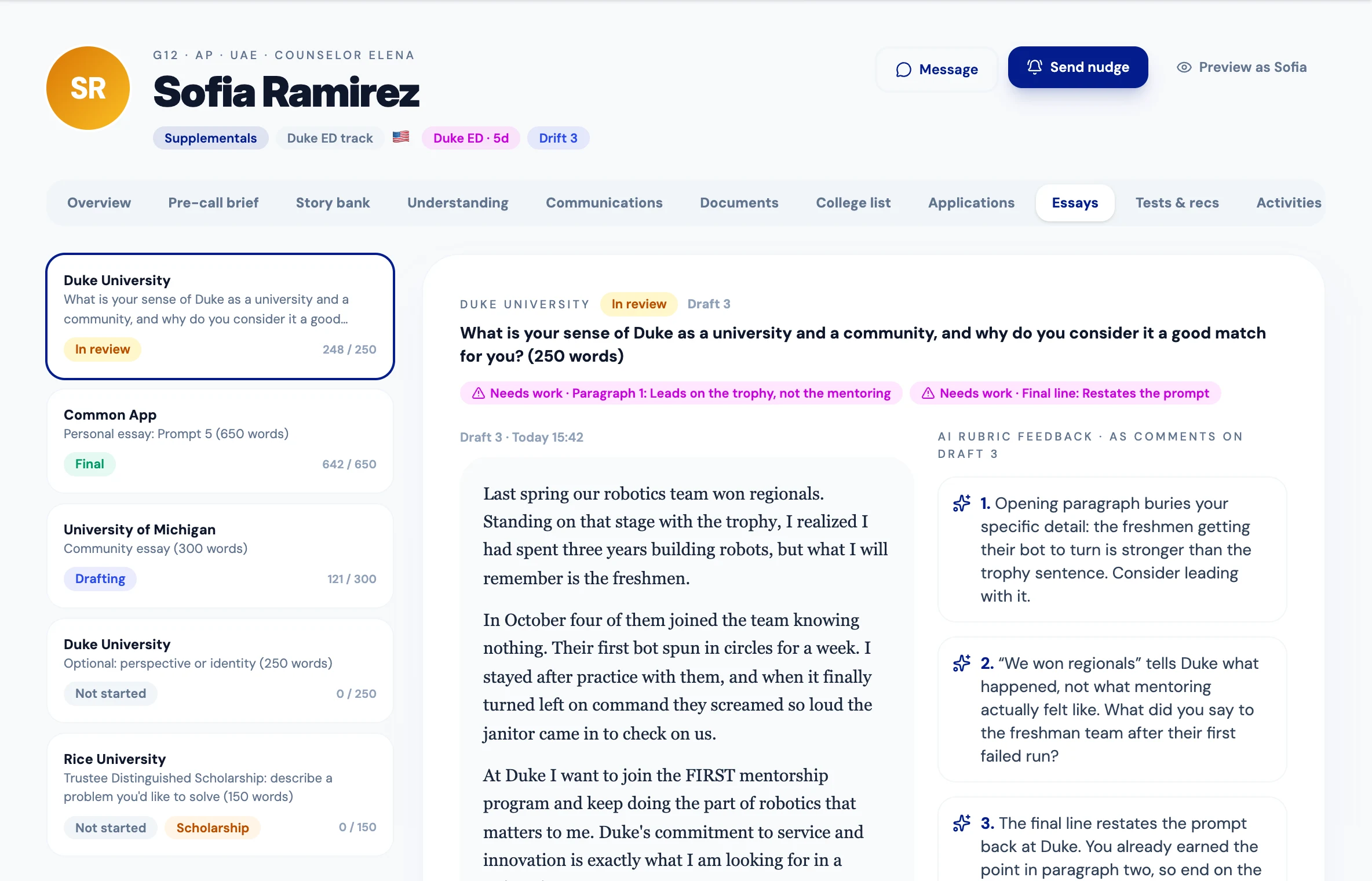This screenshot has height=881, width=1372.
Task: Click the Final status badge on Common App
Action: [x=89, y=464]
